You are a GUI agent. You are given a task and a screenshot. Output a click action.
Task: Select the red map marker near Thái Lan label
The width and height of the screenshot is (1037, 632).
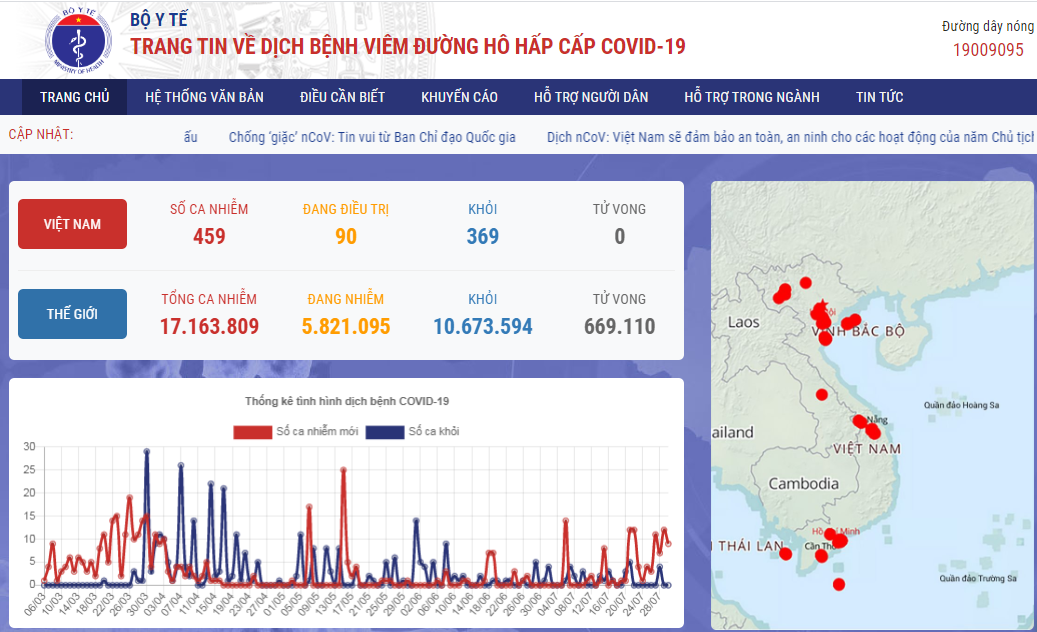786,554
